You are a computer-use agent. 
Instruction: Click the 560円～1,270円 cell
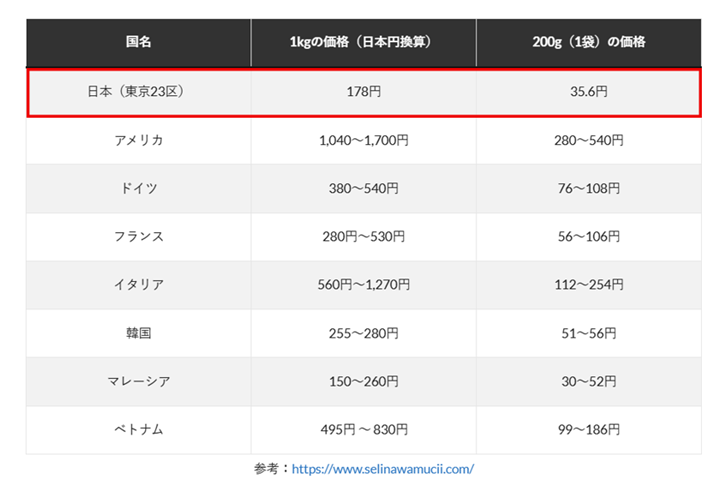pos(362,285)
